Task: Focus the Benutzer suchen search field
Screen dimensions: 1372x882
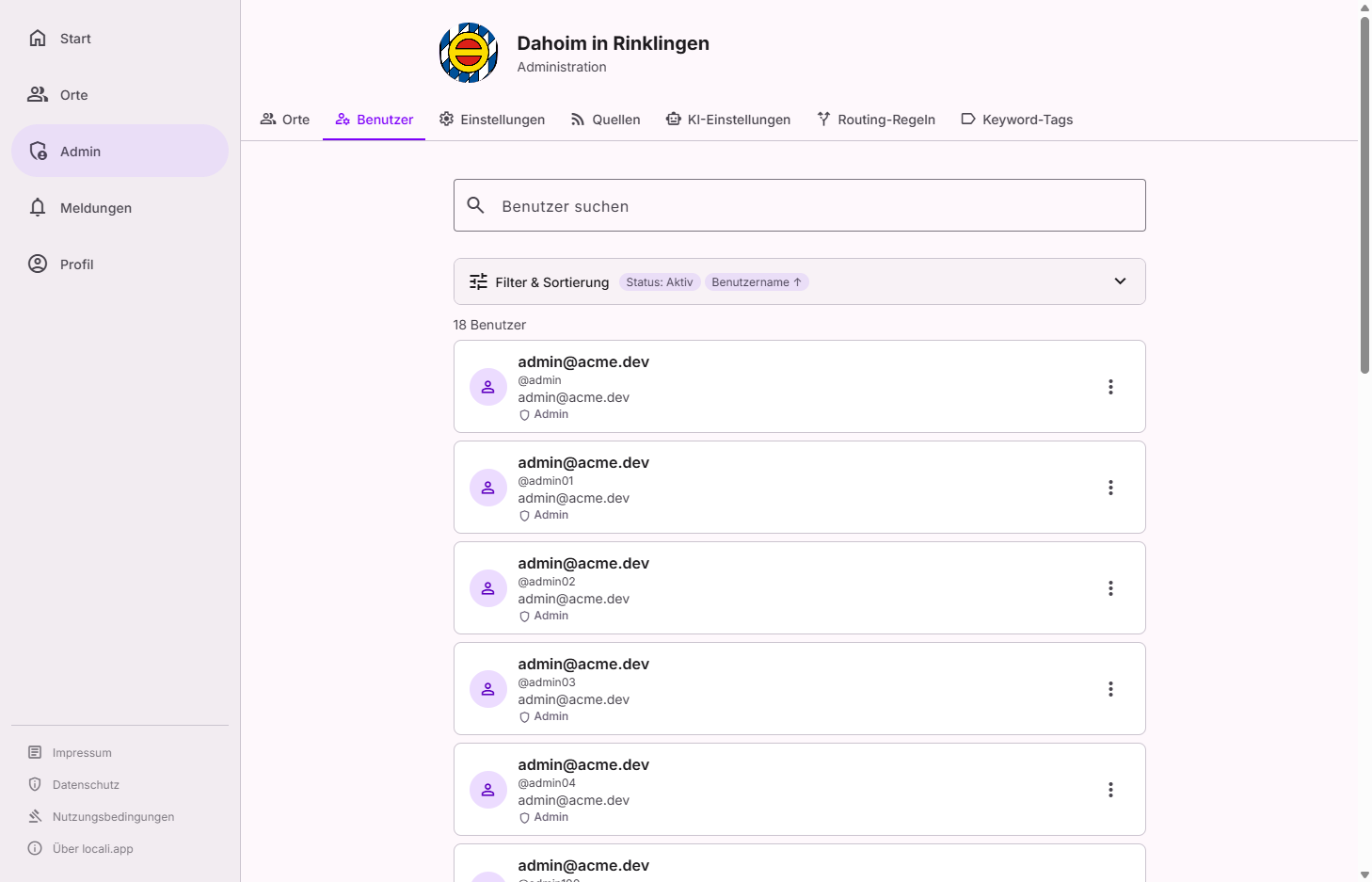Action: 809,206
